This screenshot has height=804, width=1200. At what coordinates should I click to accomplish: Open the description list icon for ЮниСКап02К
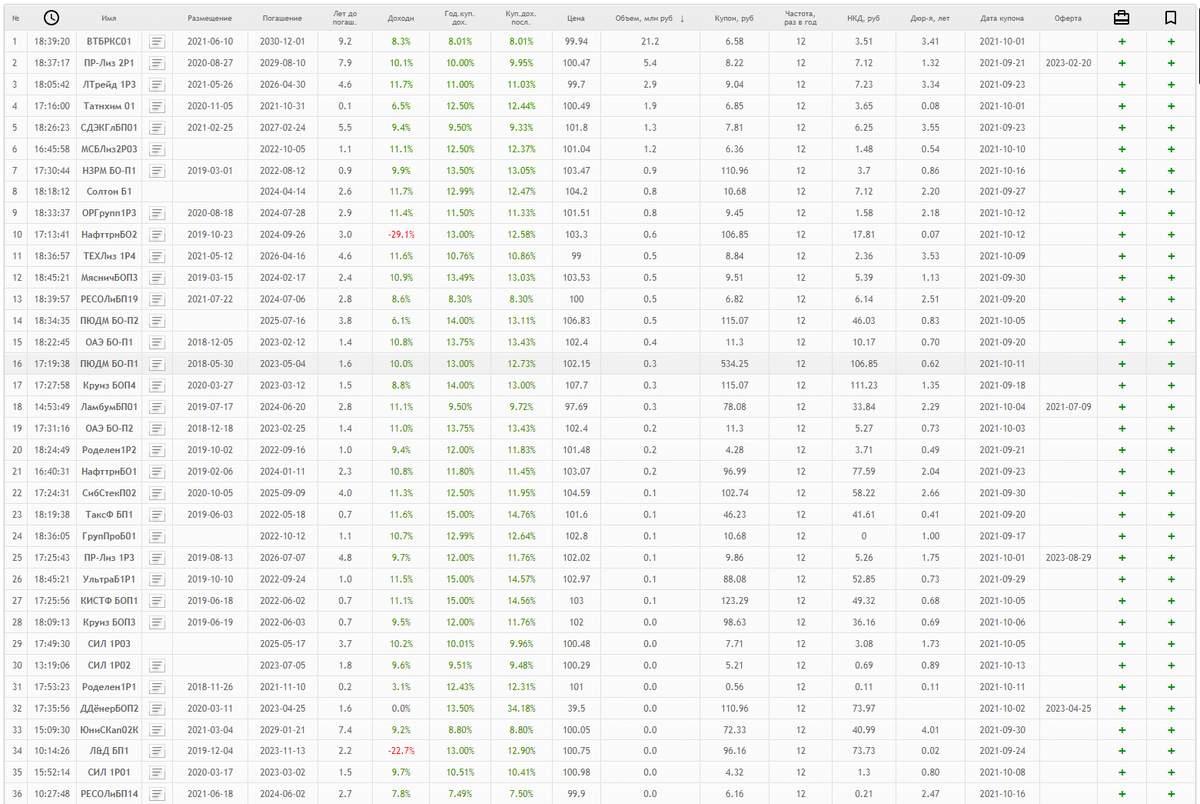157,728
